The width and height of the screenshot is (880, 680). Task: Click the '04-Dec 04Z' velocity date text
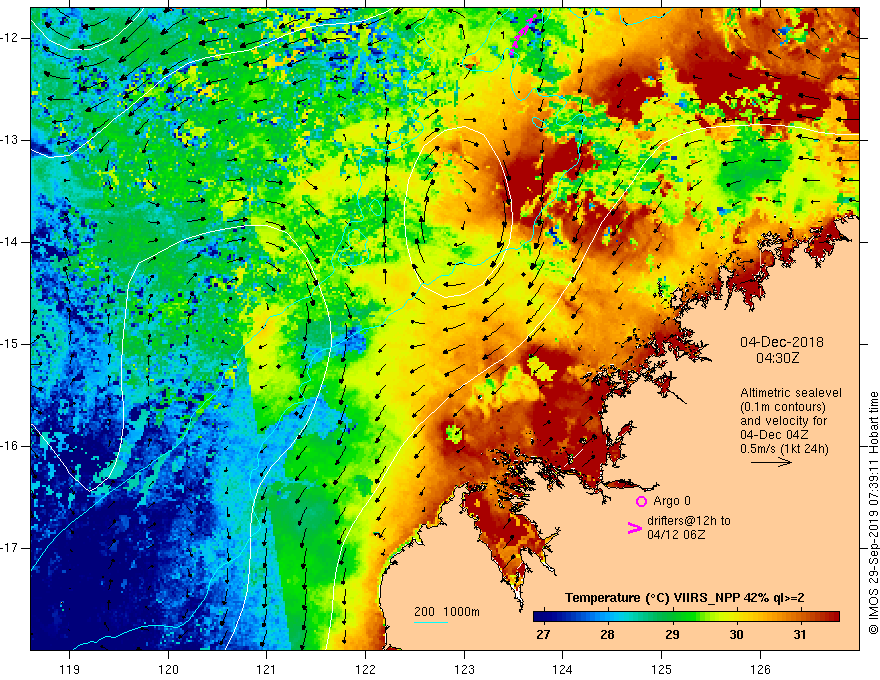775,435
